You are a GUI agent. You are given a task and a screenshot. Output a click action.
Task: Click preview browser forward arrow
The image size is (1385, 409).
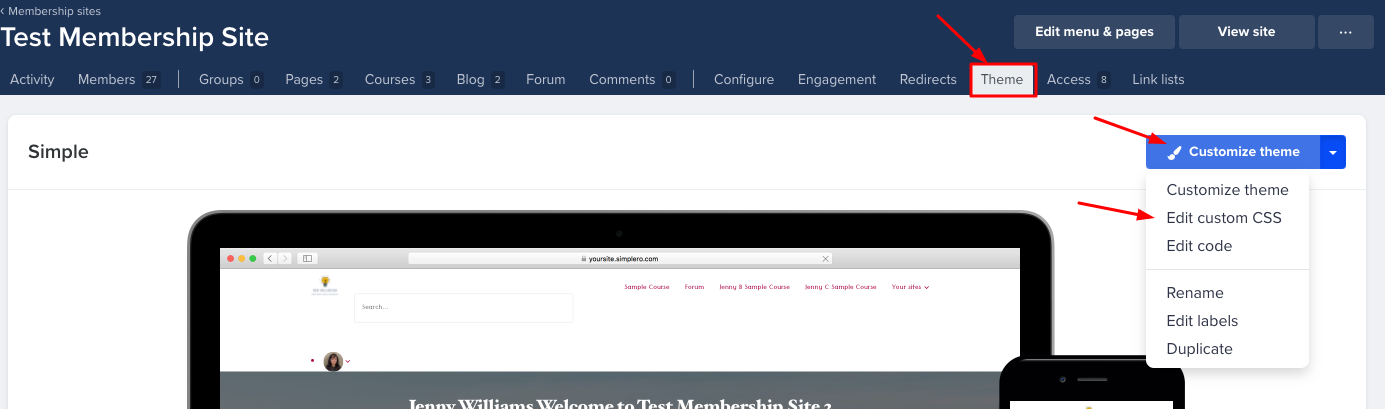pos(285,258)
